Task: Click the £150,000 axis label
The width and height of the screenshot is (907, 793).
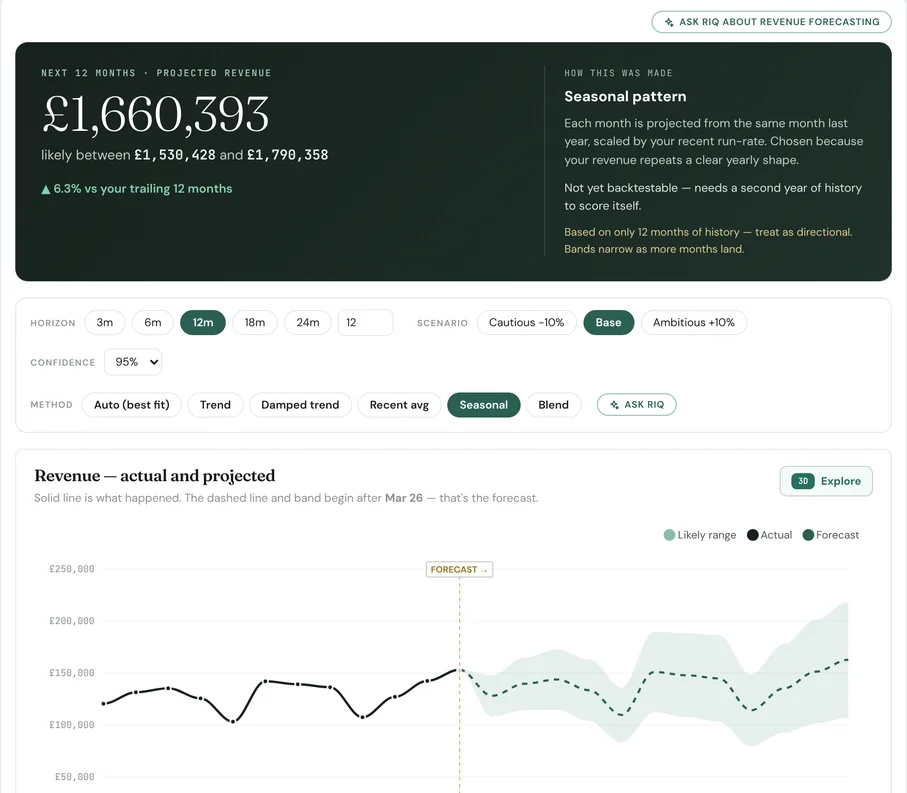Action: [x=72, y=673]
